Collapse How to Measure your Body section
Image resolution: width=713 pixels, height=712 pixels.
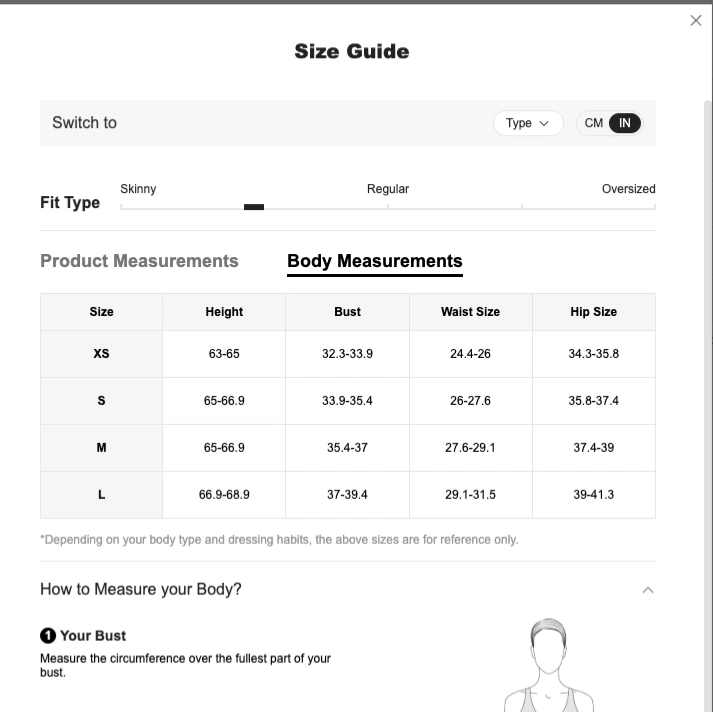point(648,590)
